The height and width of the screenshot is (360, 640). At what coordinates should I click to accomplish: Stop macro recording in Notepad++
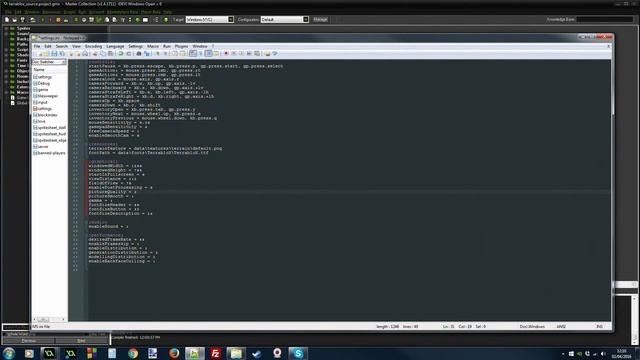point(233,53)
